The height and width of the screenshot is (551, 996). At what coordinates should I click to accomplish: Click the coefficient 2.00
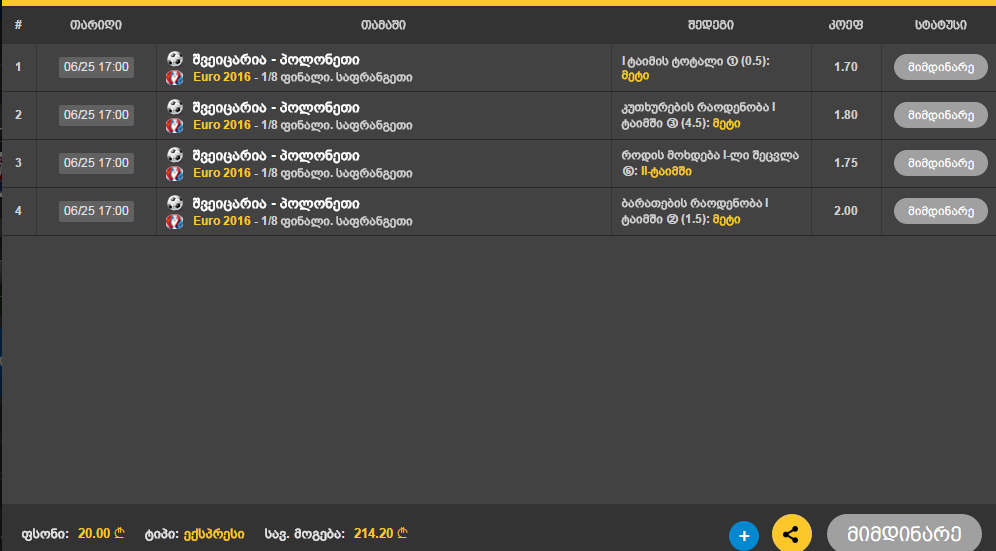pyautogui.click(x=845, y=211)
